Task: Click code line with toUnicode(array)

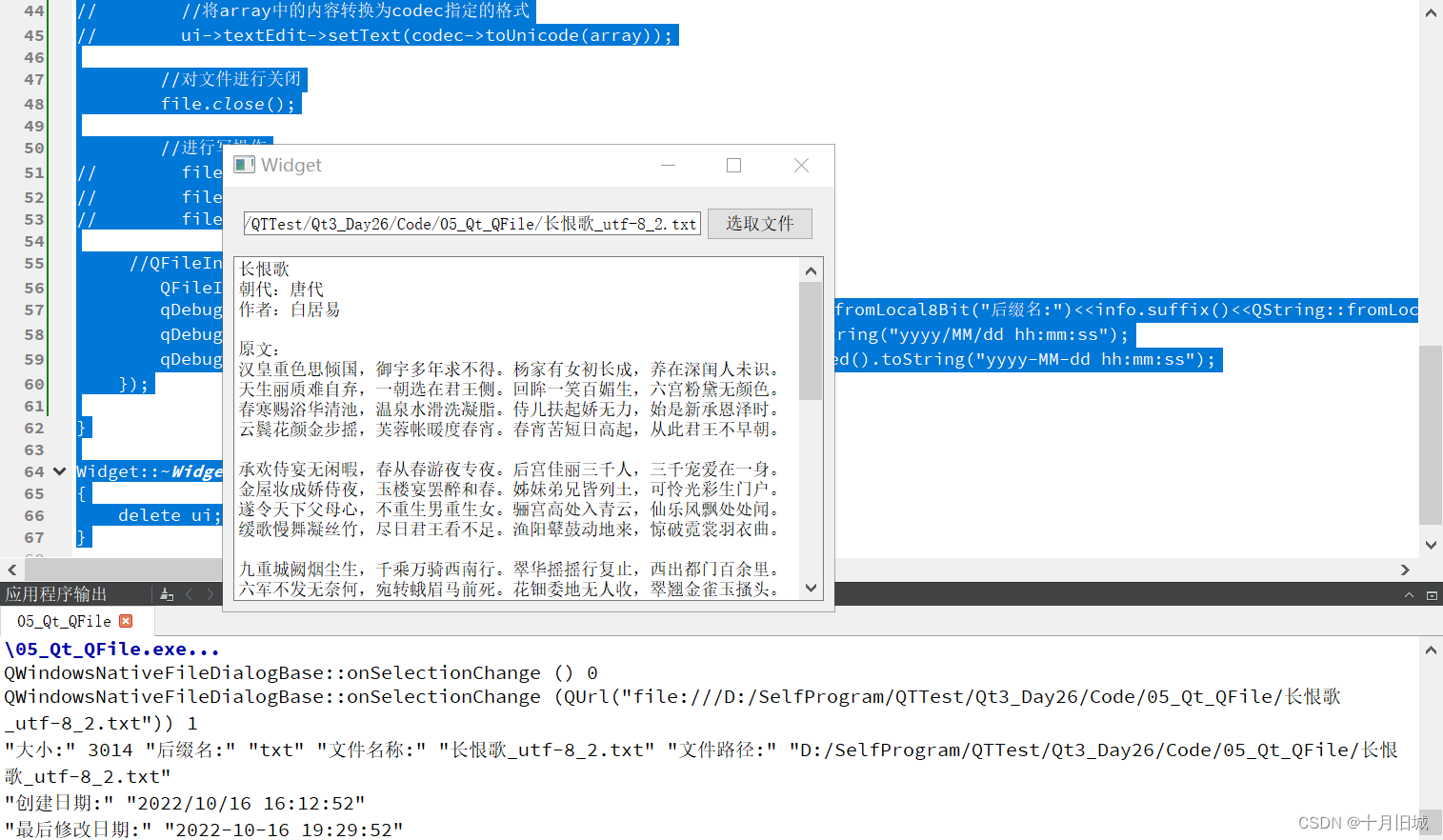Action: pos(427,35)
